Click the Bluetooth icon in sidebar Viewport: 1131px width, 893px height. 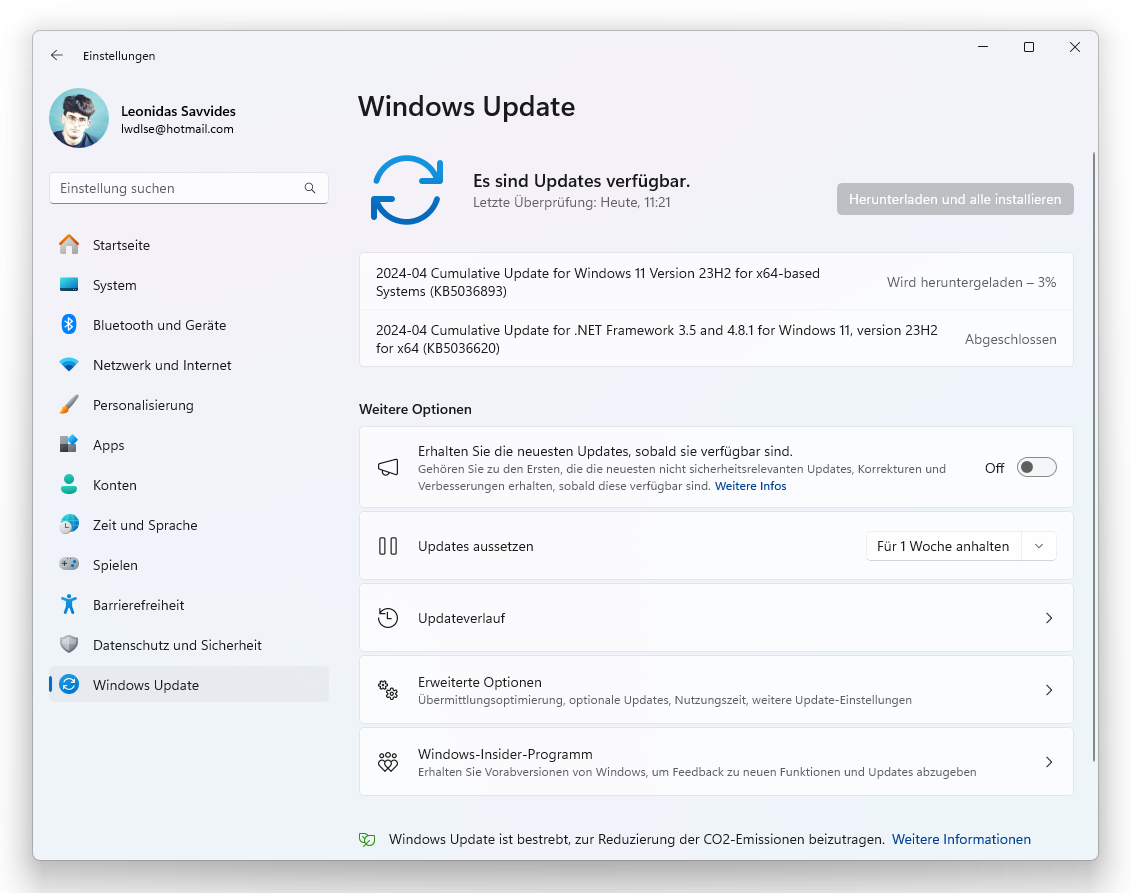pyautogui.click(x=69, y=325)
